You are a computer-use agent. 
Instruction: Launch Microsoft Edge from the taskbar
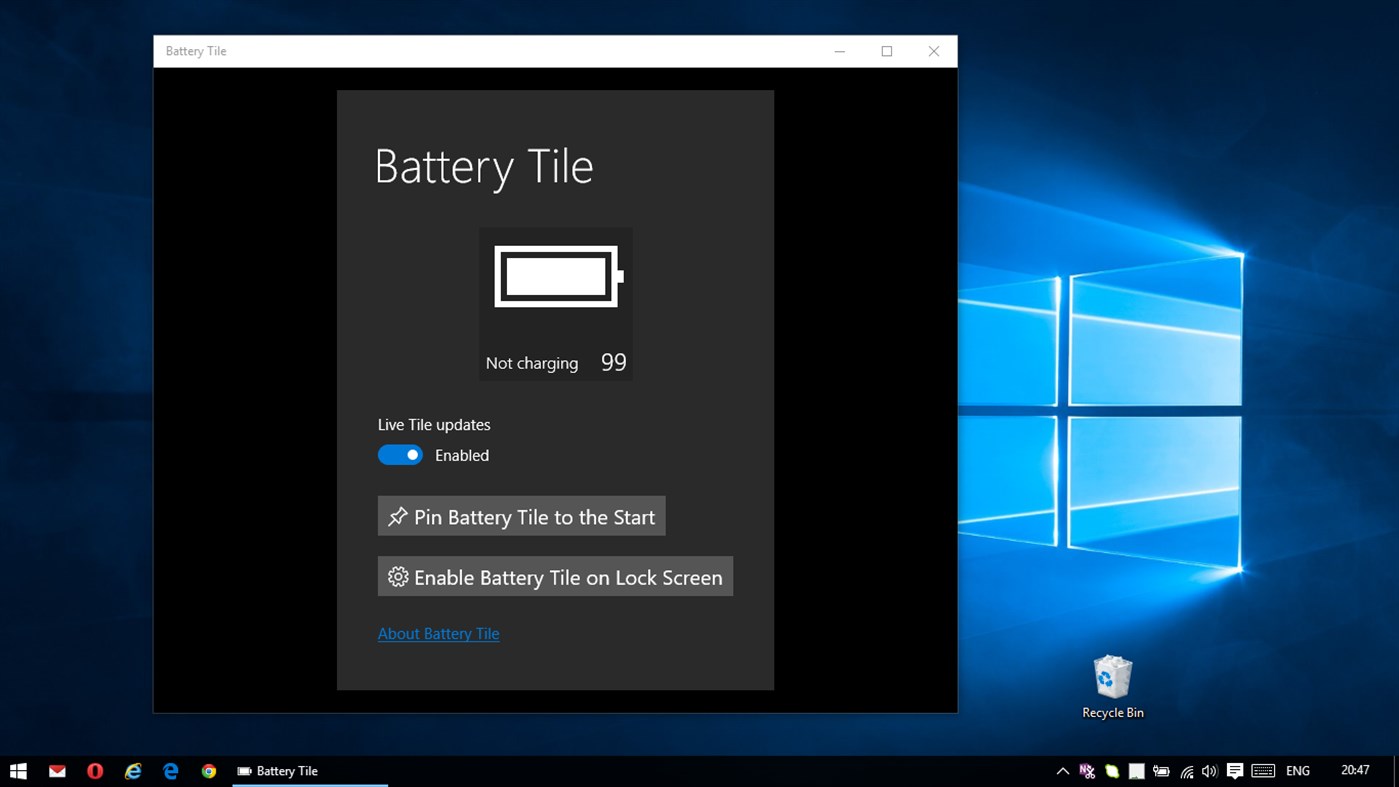pyautogui.click(x=170, y=771)
